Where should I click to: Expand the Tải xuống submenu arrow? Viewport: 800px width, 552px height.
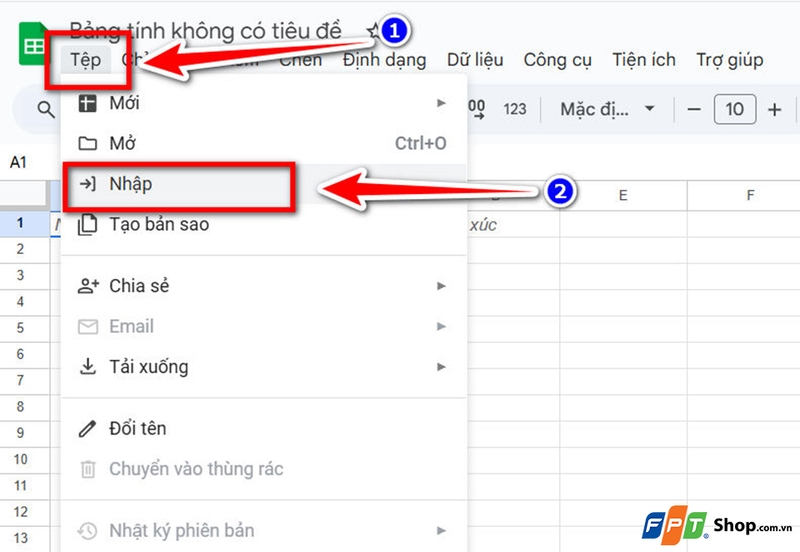pyautogui.click(x=441, y=367)
